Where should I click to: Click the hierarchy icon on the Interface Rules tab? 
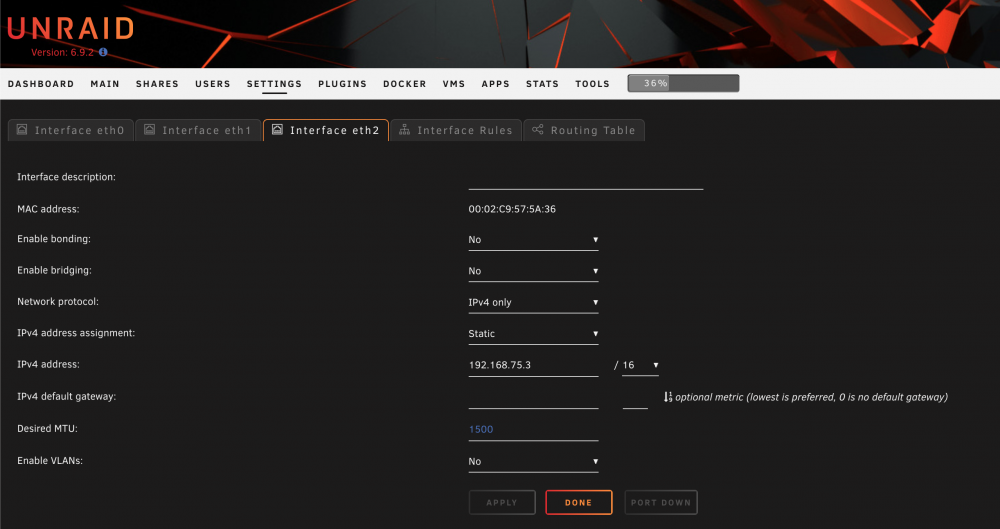click(404, 130)
